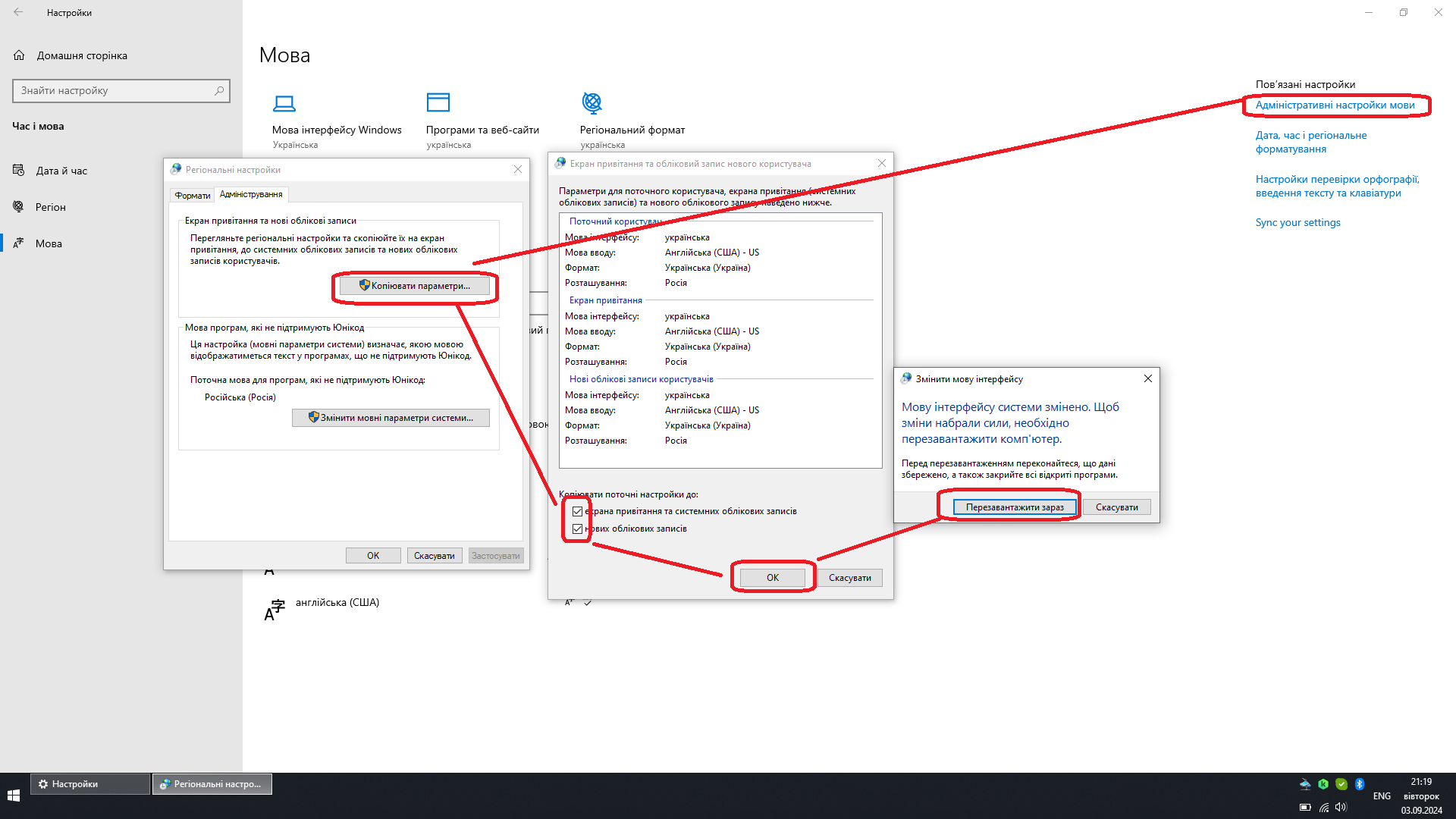
Task: Click the Копіювати параметри button
Action: [x=415, y=286]
